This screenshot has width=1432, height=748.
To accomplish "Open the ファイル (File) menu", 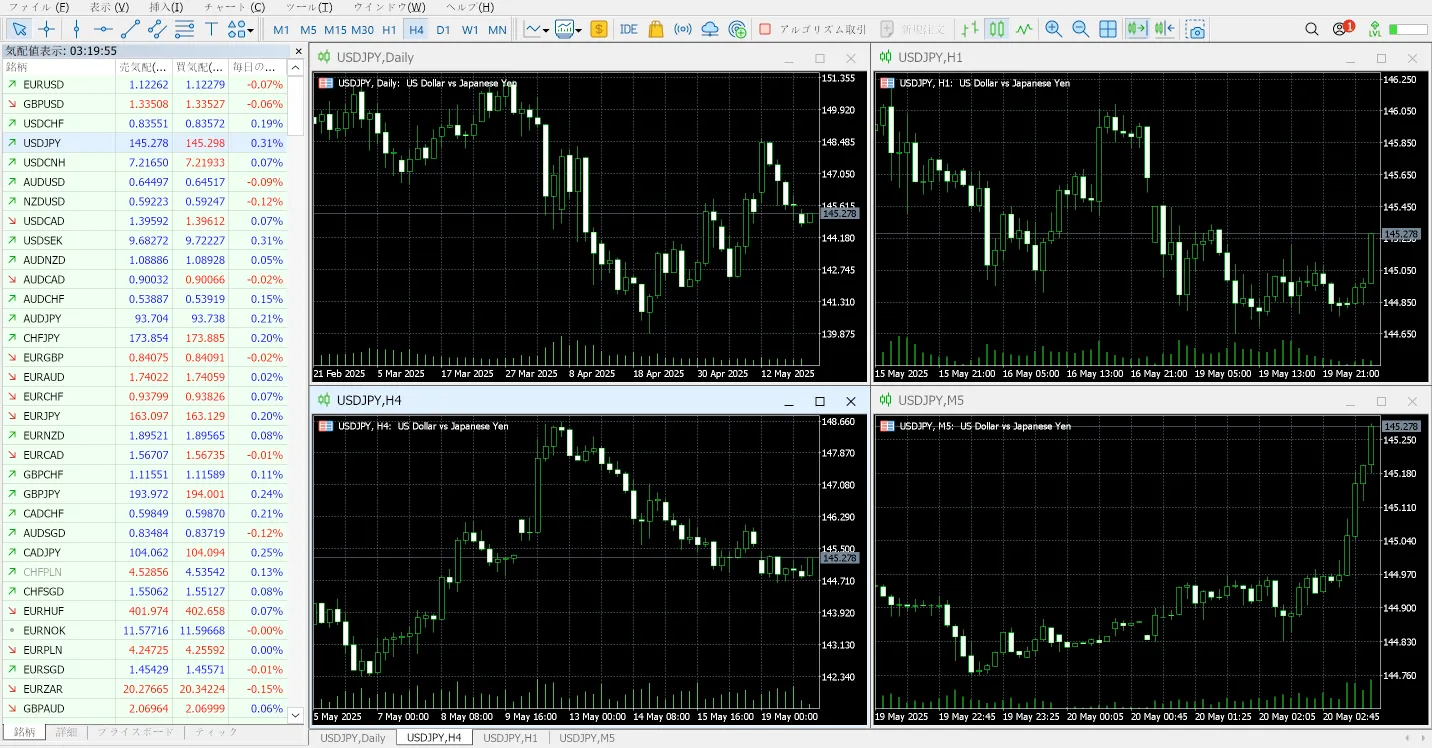I will pos(38,7).
